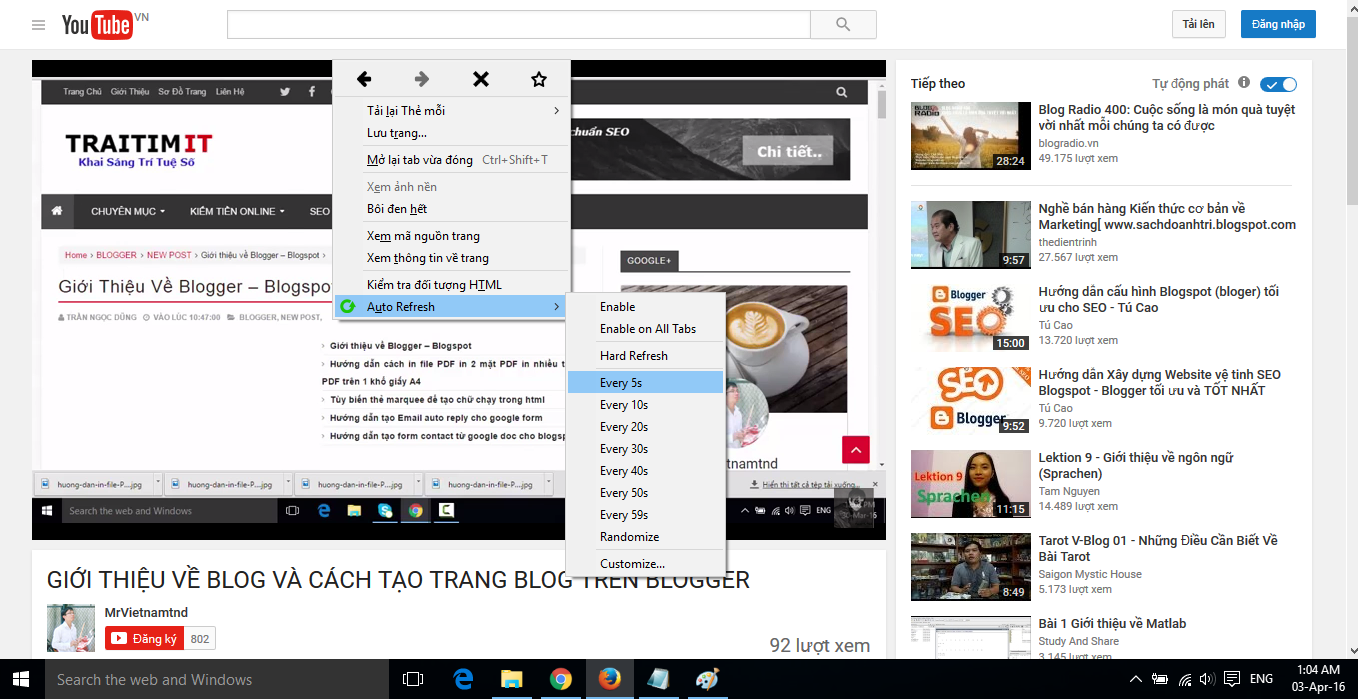Image resolution: width=1358 pixels, height=699 pixels.
Task: Open Task View in taskbar
Action: [412, 679]
